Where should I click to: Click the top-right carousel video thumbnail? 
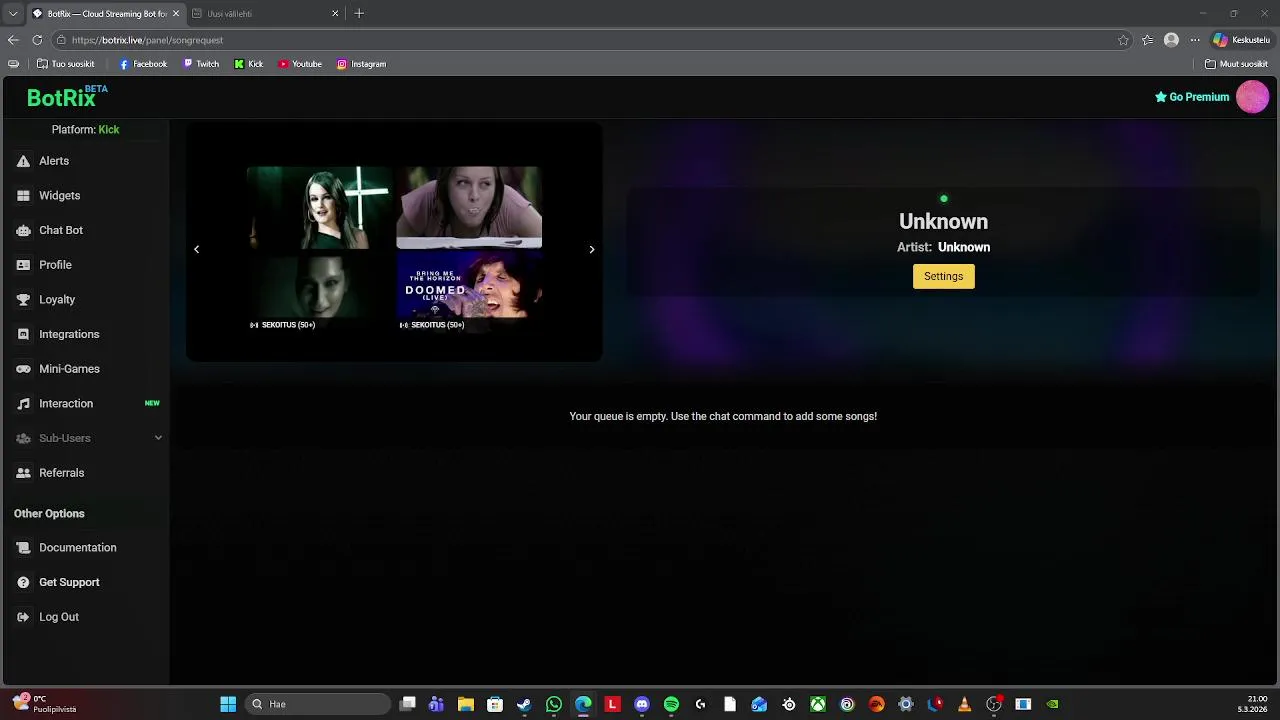tap(469, 207)
